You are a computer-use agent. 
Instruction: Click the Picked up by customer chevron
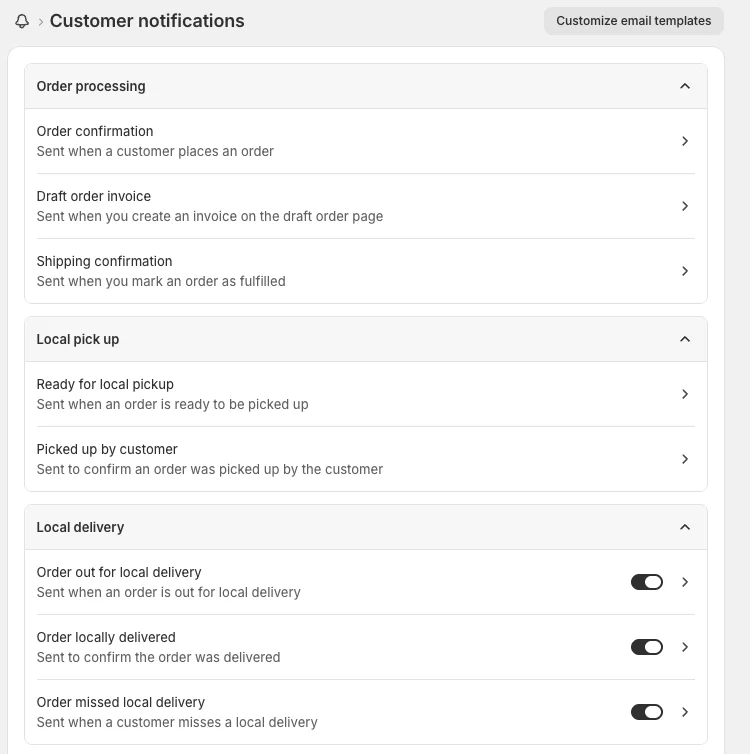point(685,459)
